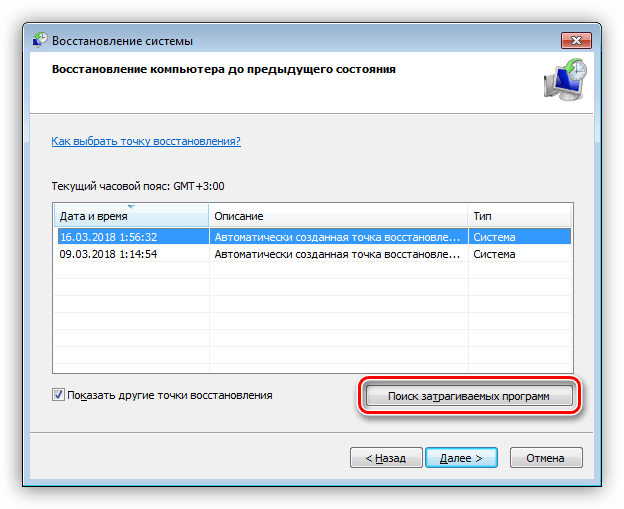Click the restore computer clock icon in header
The width and height of the screenshot is (624, 509).
point(565,80)
